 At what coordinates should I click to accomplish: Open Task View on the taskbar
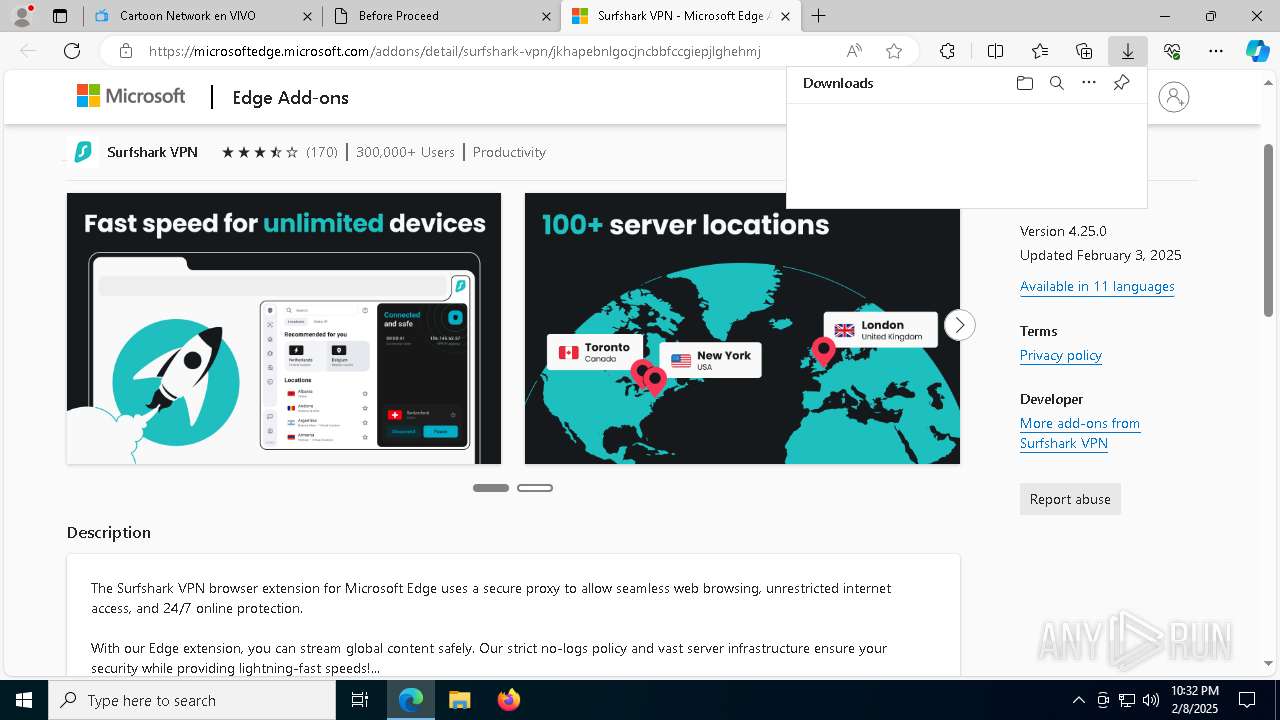(x=360, y=700)
